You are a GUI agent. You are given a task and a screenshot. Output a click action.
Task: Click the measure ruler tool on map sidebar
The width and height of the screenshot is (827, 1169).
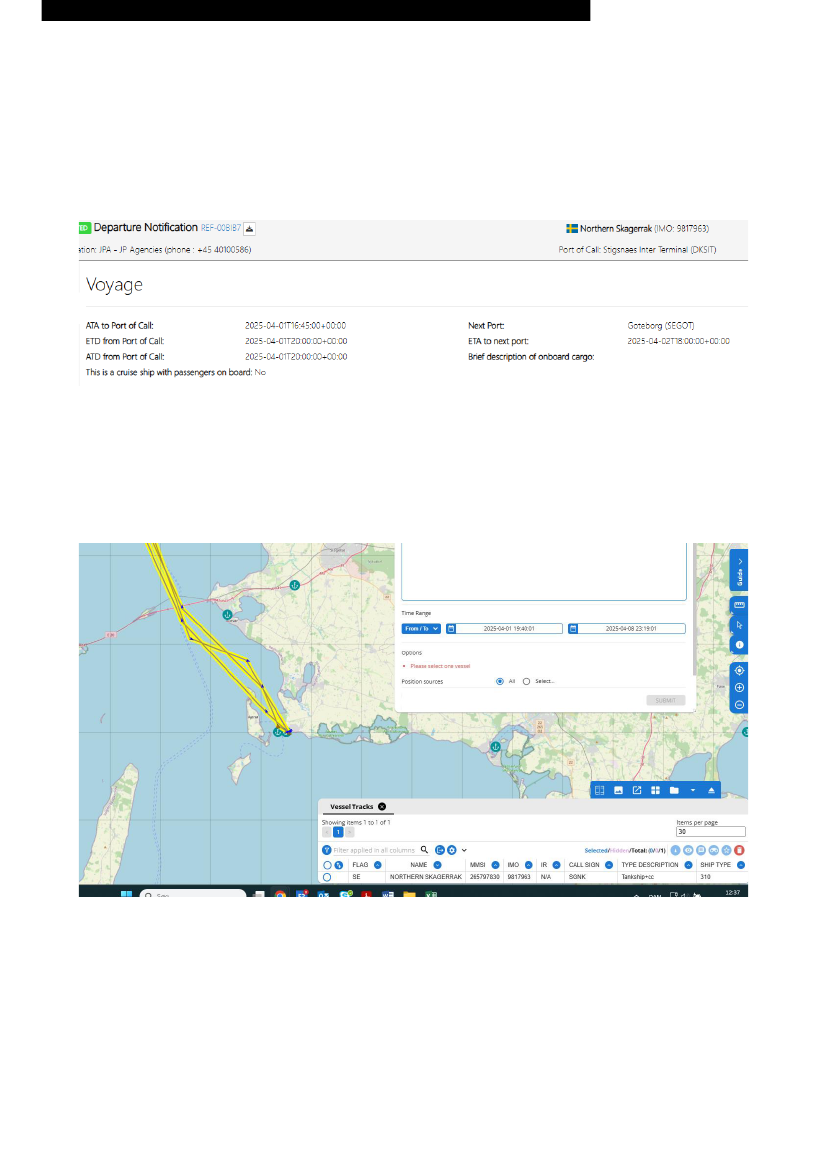pyautogui.click(x=739, y=605)
